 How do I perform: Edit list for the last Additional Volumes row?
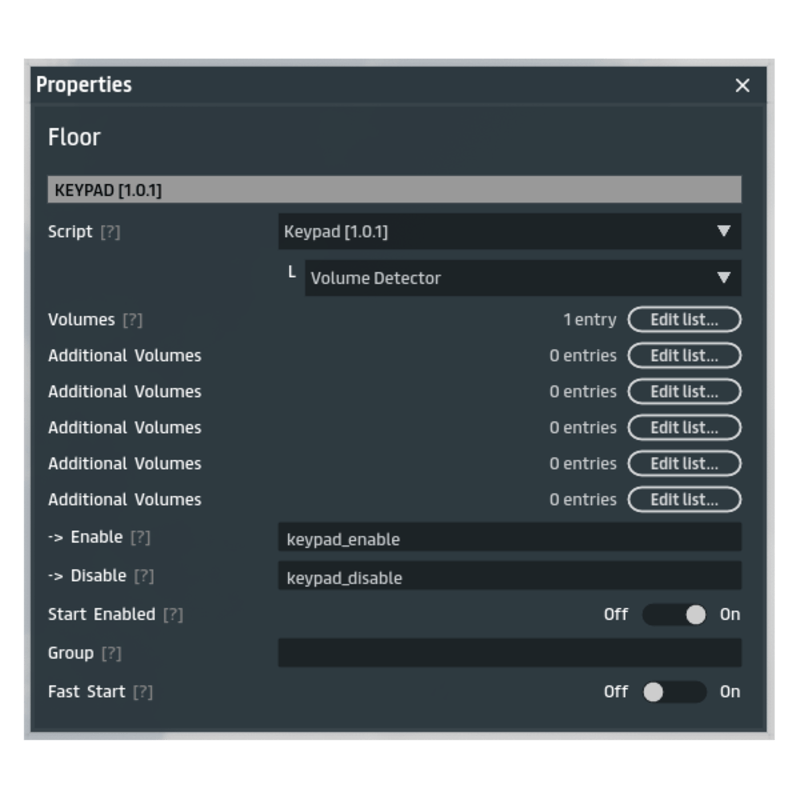click(684, 500)
